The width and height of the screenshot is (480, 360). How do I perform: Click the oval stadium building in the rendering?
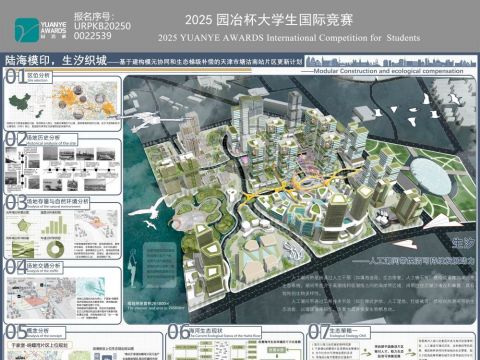431,178
